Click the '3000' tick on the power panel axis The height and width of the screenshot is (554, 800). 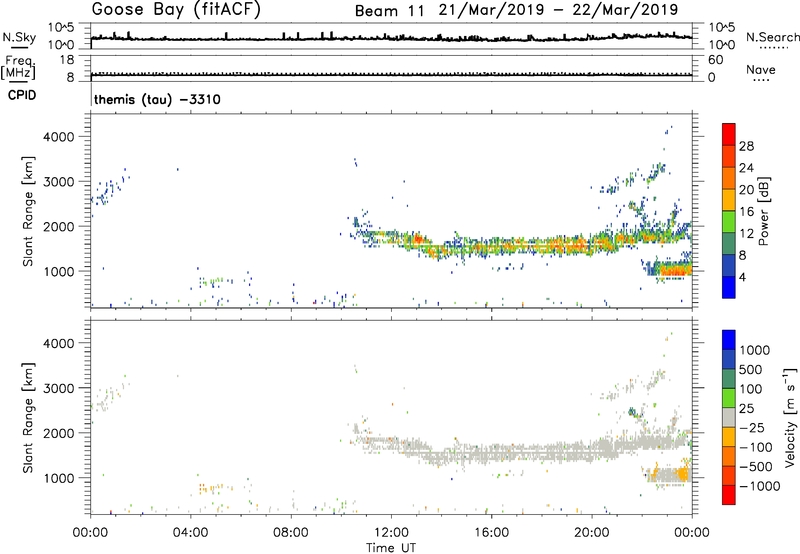pos(59,182)
